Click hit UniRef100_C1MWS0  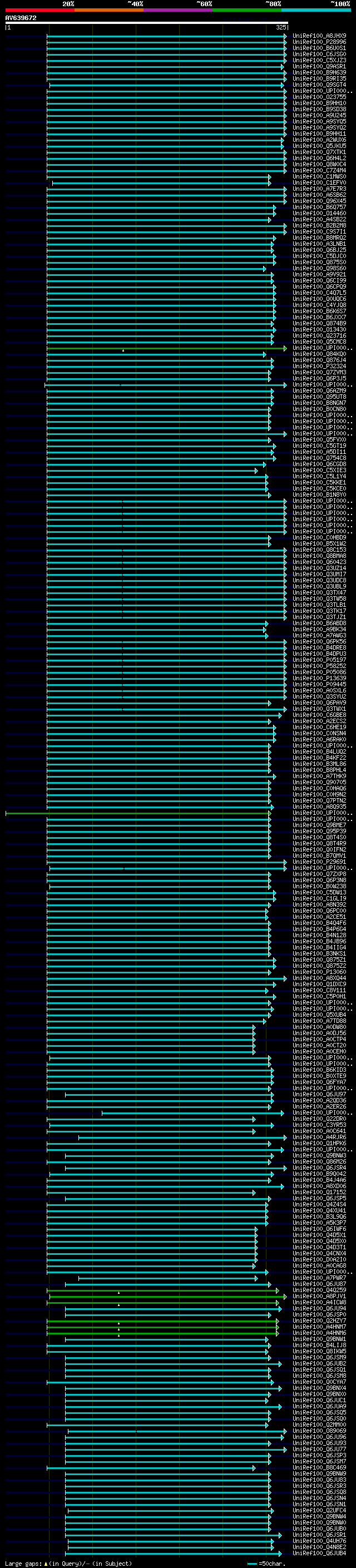pyautogui.click(x=319, y=176)
